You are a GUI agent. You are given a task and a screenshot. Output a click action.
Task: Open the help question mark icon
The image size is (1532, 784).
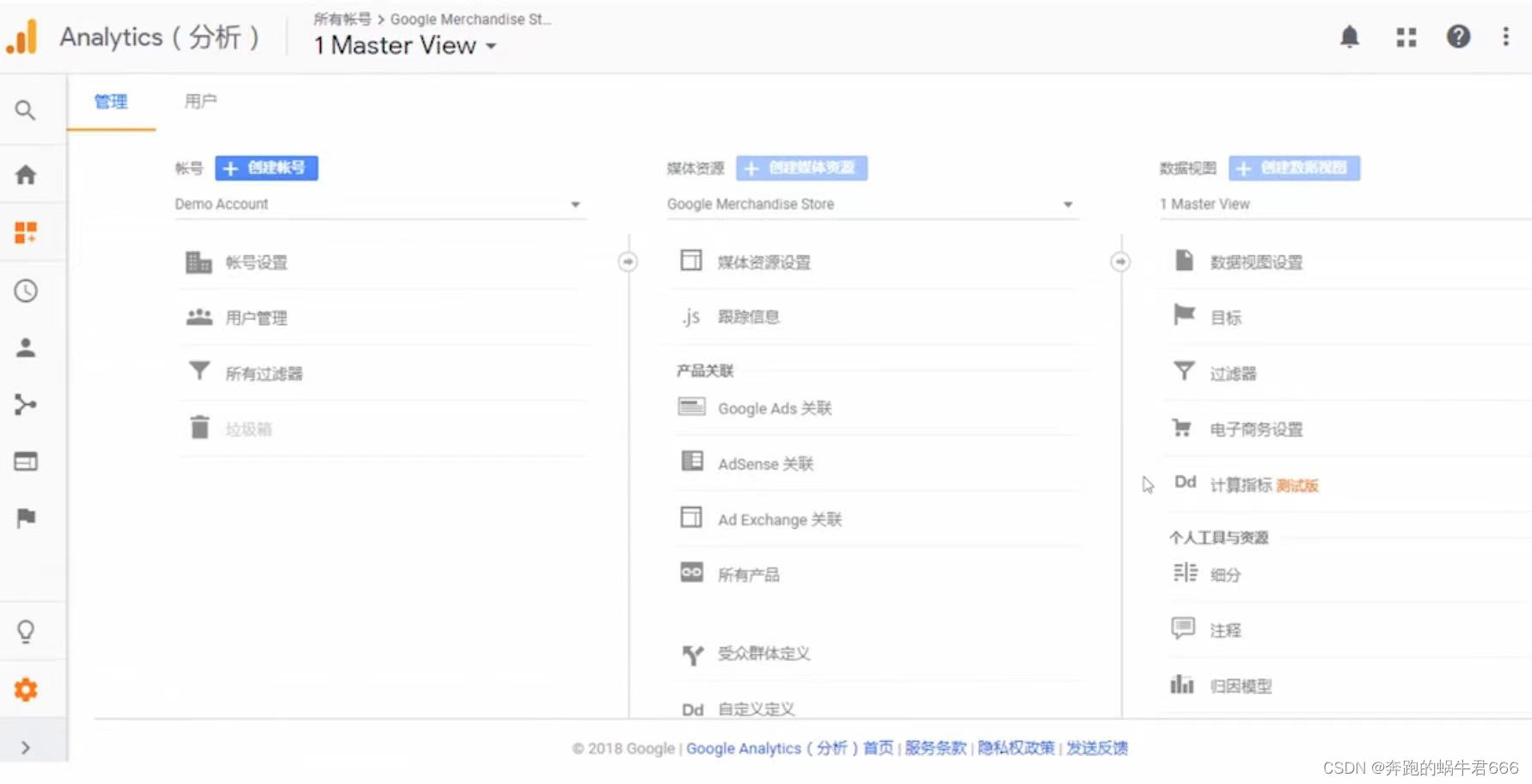pyautogui.click(x=1458, y=37)
